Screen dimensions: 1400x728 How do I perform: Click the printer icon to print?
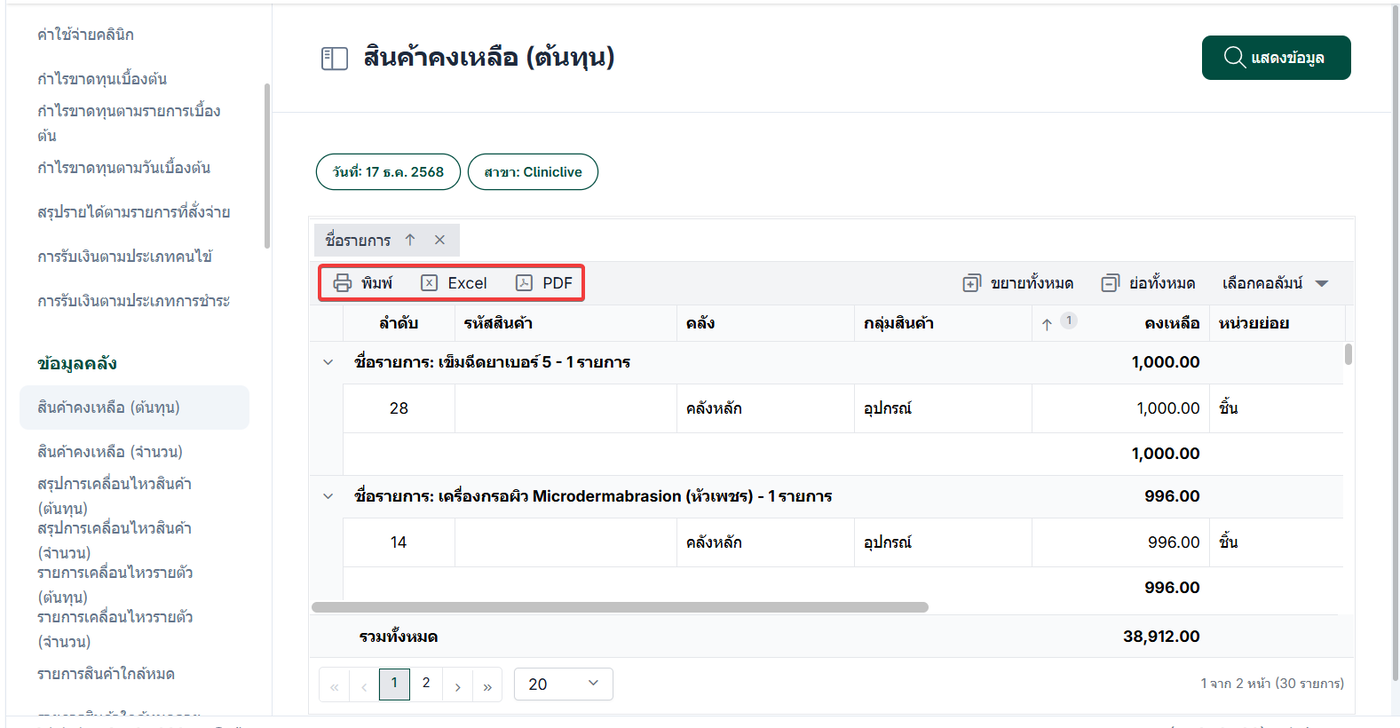click(342, 283)
